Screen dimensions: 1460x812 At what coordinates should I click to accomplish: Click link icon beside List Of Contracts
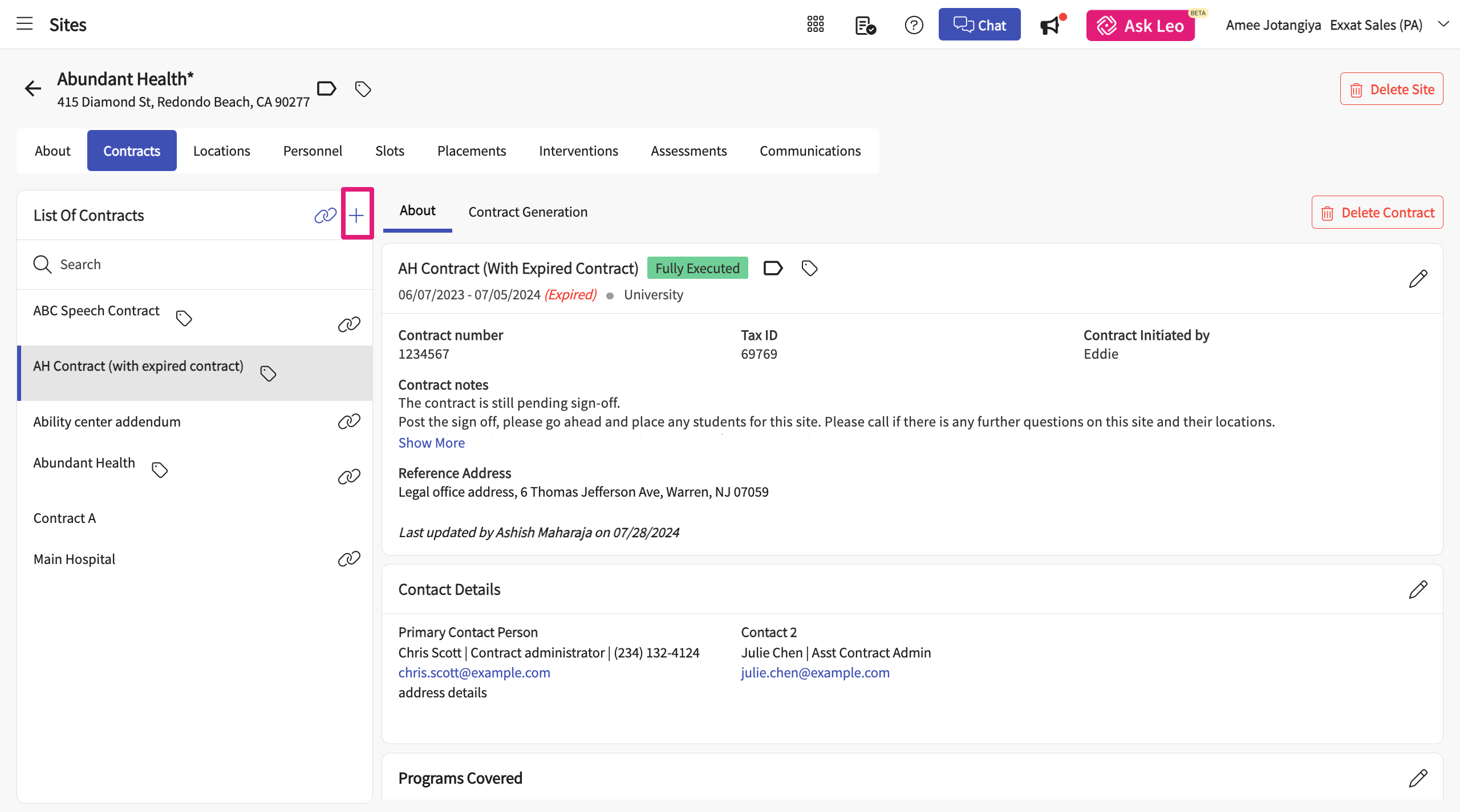(x=325, y=215)
